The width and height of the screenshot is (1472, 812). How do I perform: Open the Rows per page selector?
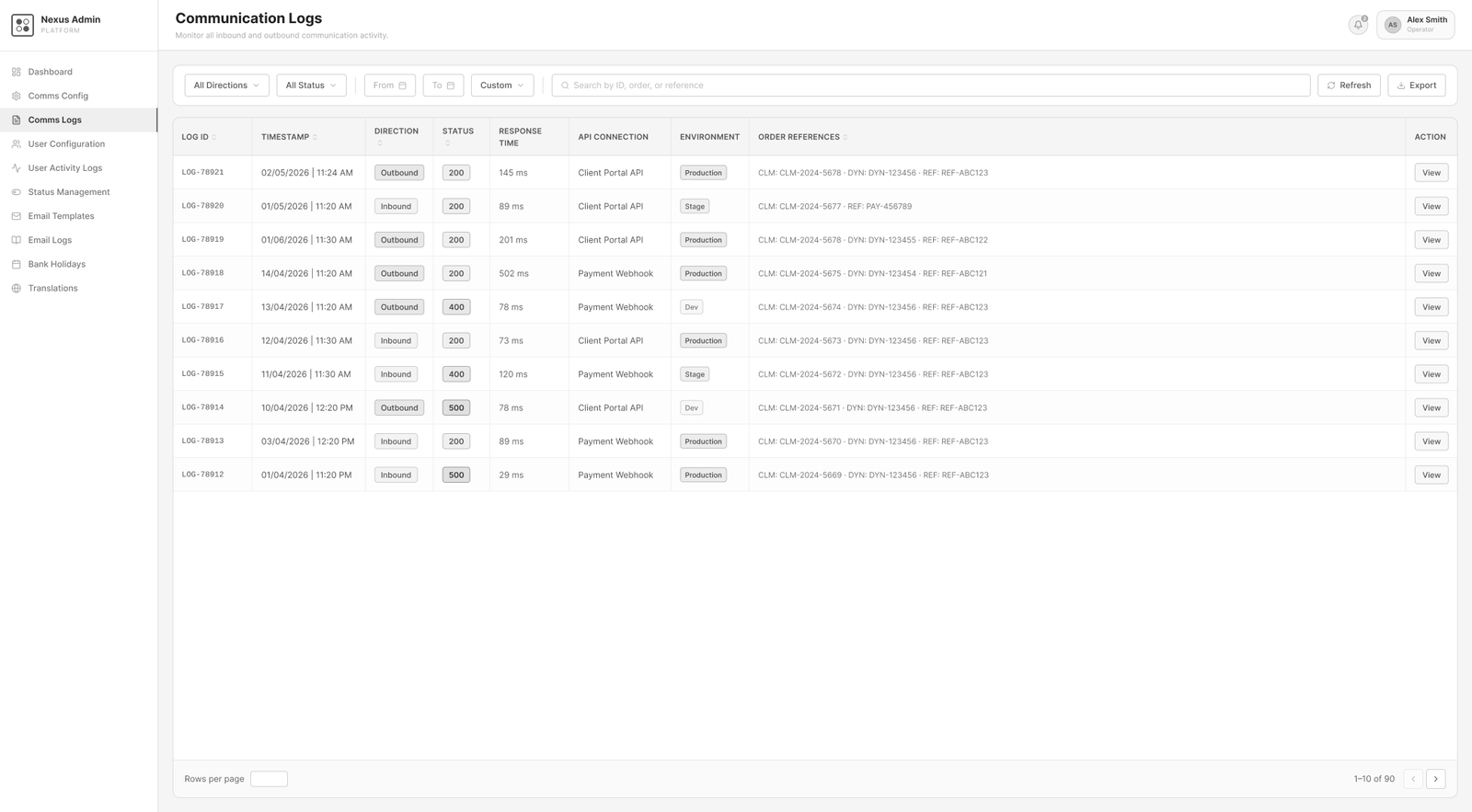269,779
